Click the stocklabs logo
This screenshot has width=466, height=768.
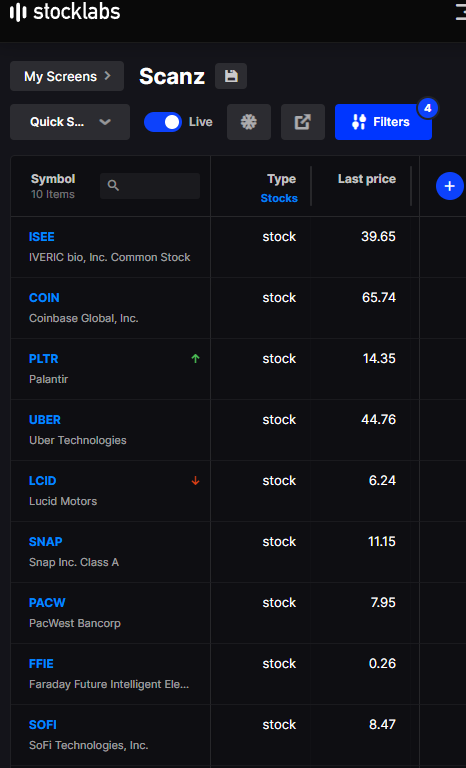click(65, 12)
